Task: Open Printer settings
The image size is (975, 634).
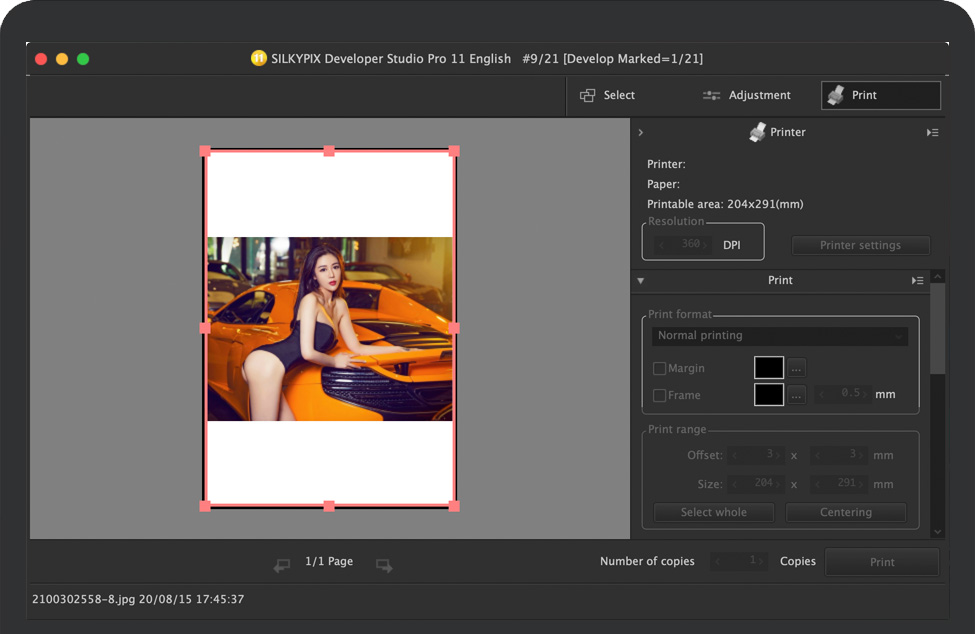Action: point(860,245)
